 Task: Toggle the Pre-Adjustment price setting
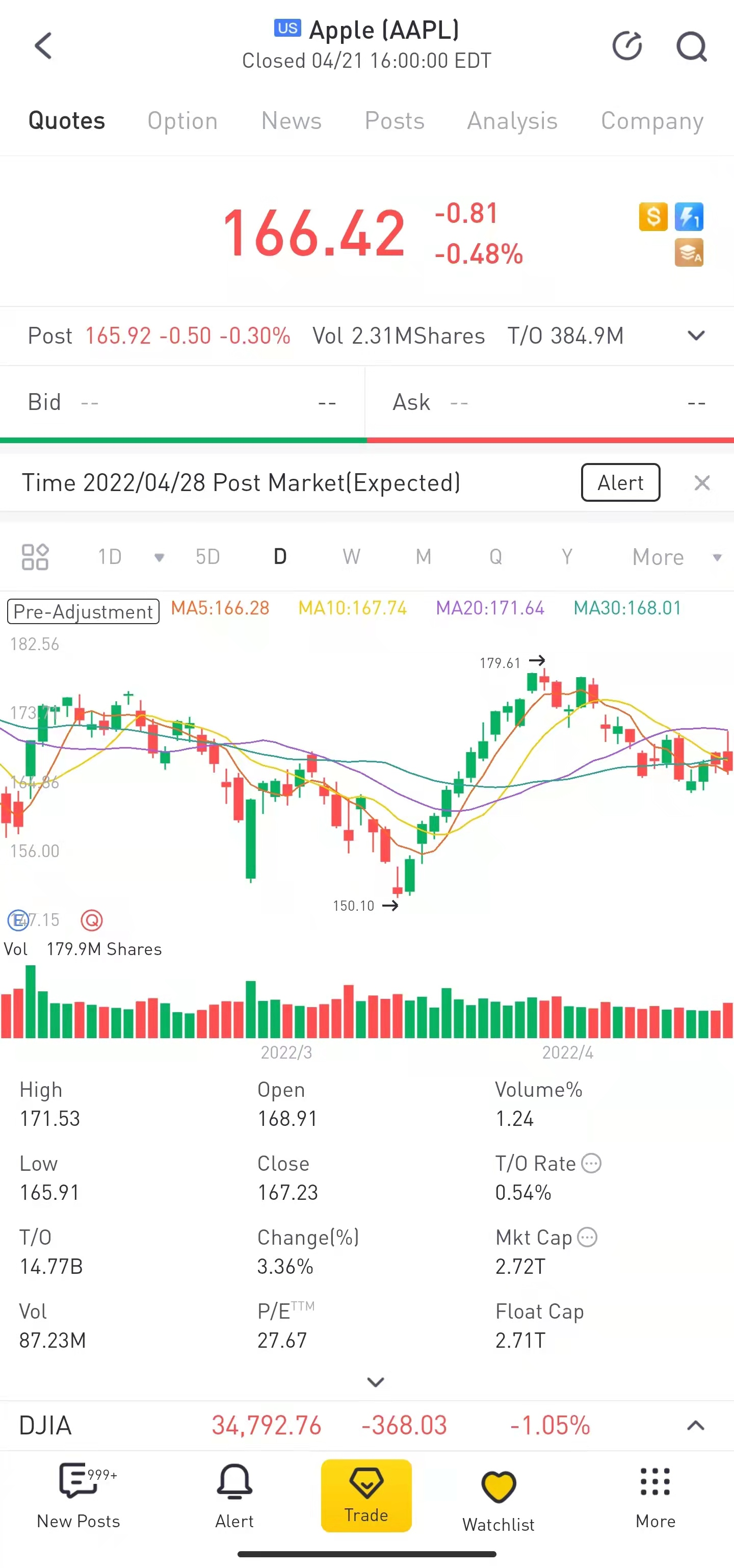(x=84, y=611)
